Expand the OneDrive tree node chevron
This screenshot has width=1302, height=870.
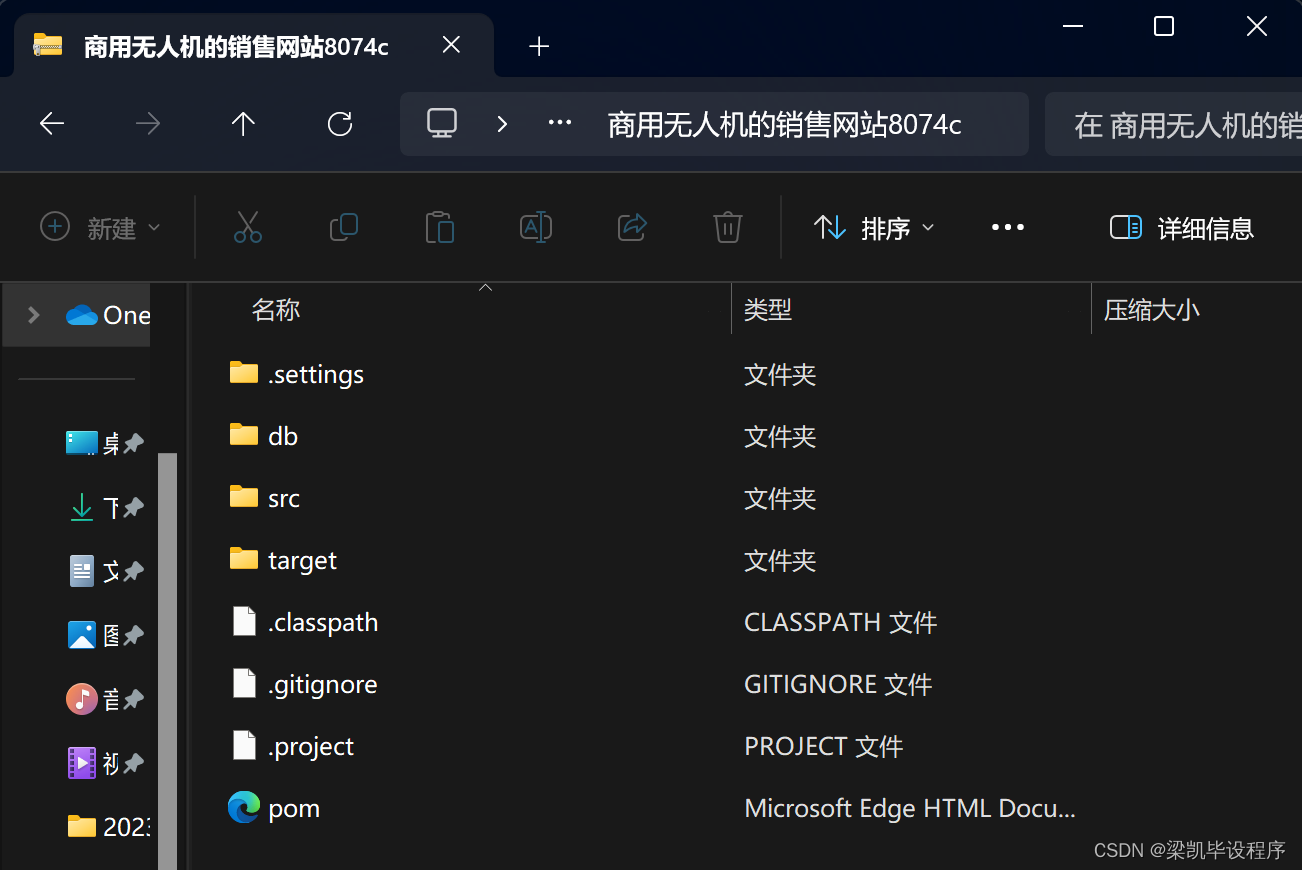coord(34,315)
